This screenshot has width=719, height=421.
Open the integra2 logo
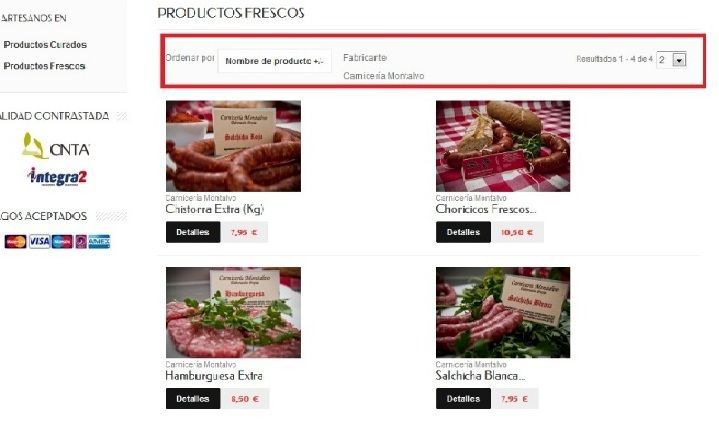click(57, 177)
